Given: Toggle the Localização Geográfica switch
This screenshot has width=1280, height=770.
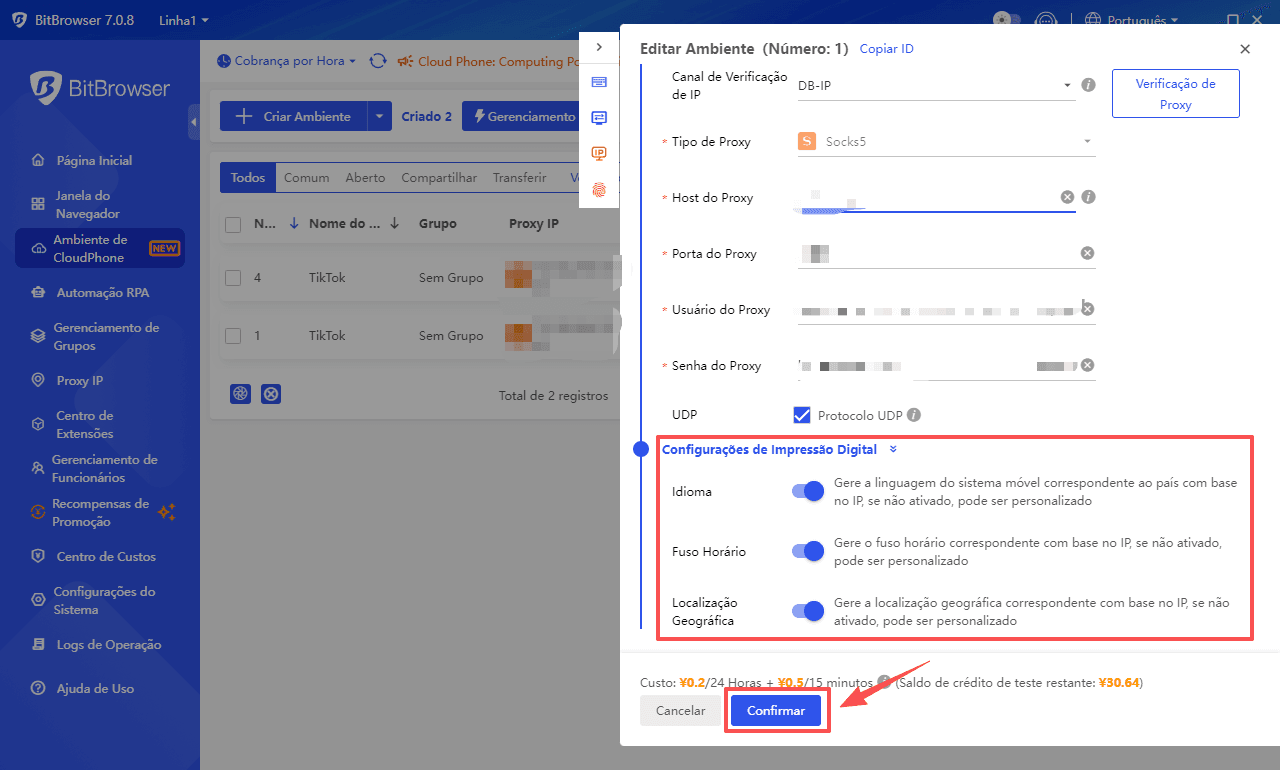Looking at the screenshot, I should tap(807, 611).
